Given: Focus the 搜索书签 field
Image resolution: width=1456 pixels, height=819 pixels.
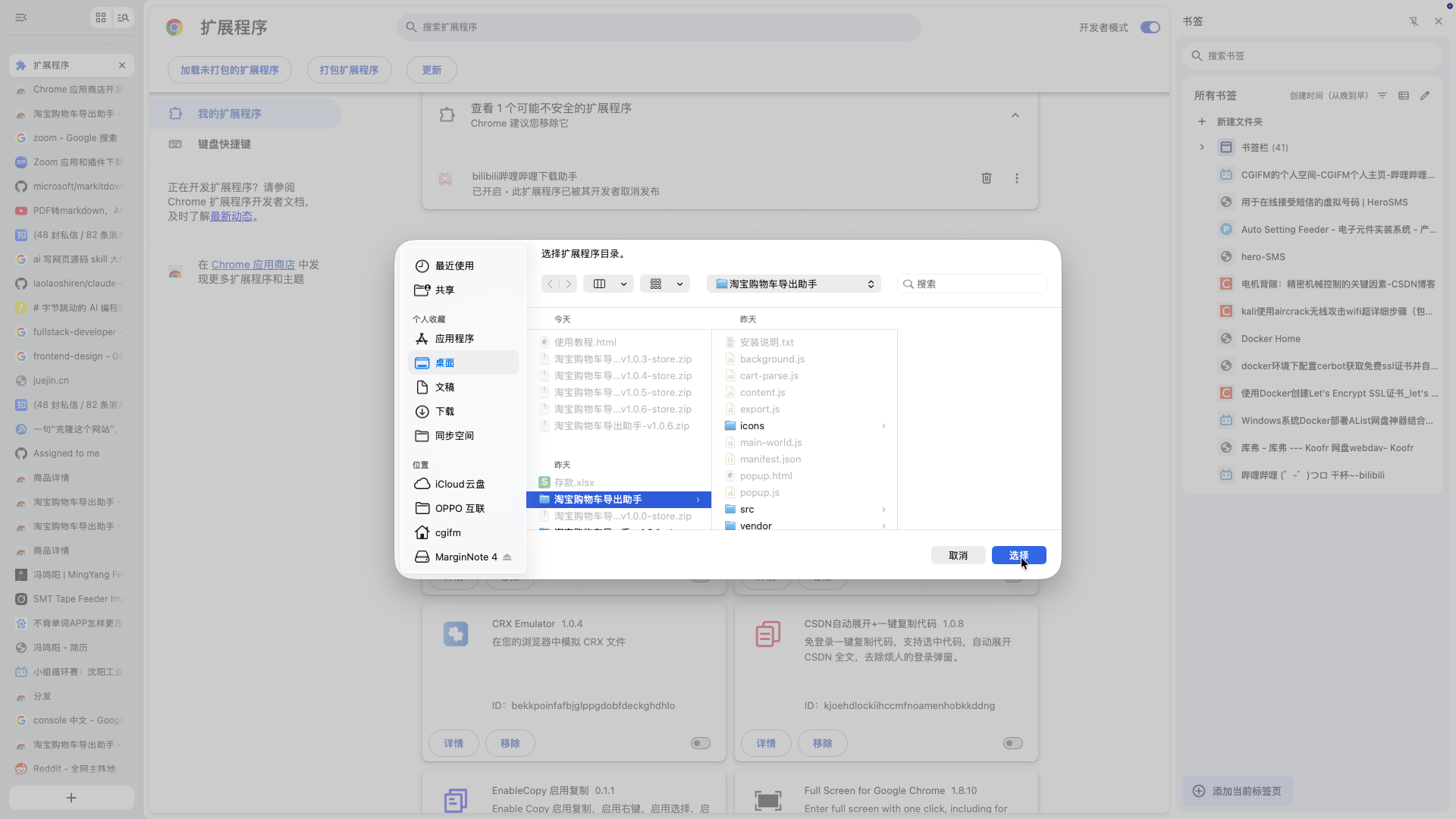Looking at the screenshot, I should point(1312,55).
